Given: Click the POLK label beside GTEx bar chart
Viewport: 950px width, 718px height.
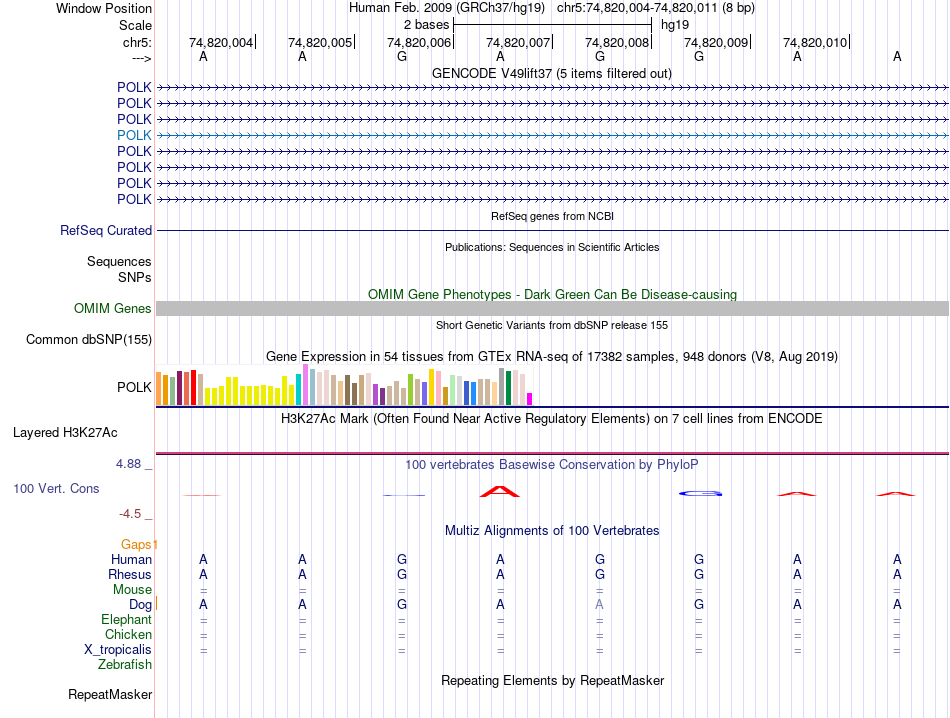Looking at the screenshot, I should pyautogui.click(x=134, y=387).
